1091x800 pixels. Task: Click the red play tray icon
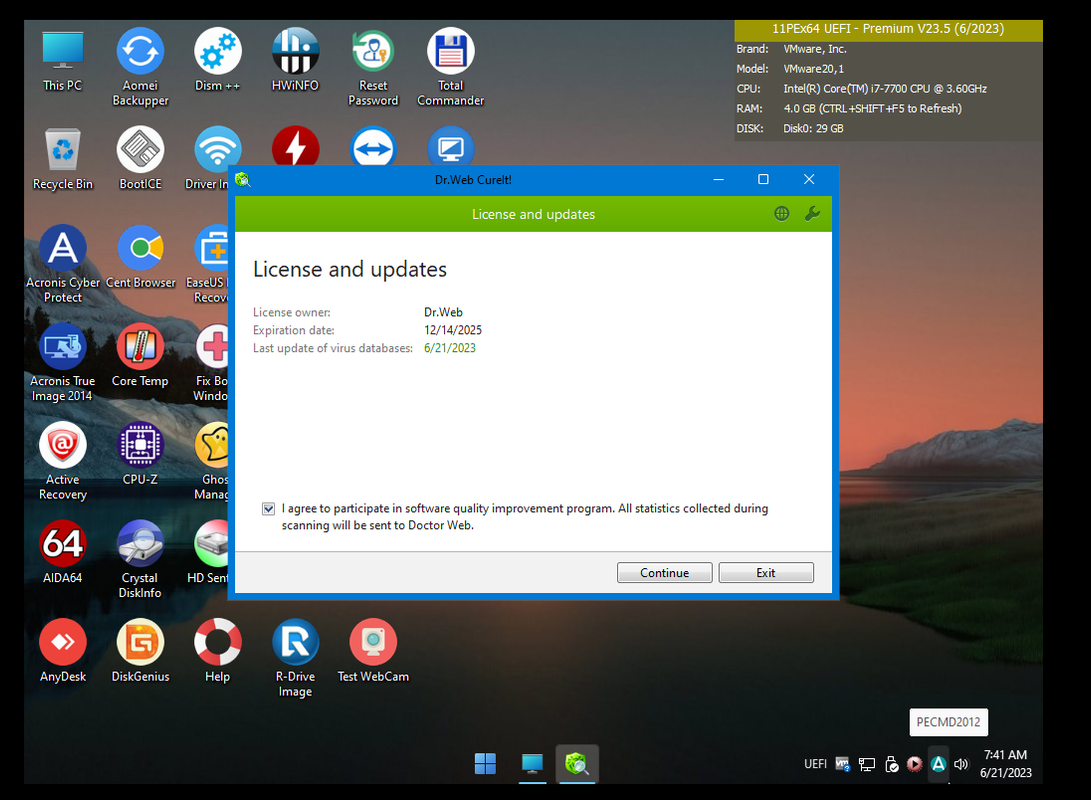pyautogui.click(x=914, y=765)
